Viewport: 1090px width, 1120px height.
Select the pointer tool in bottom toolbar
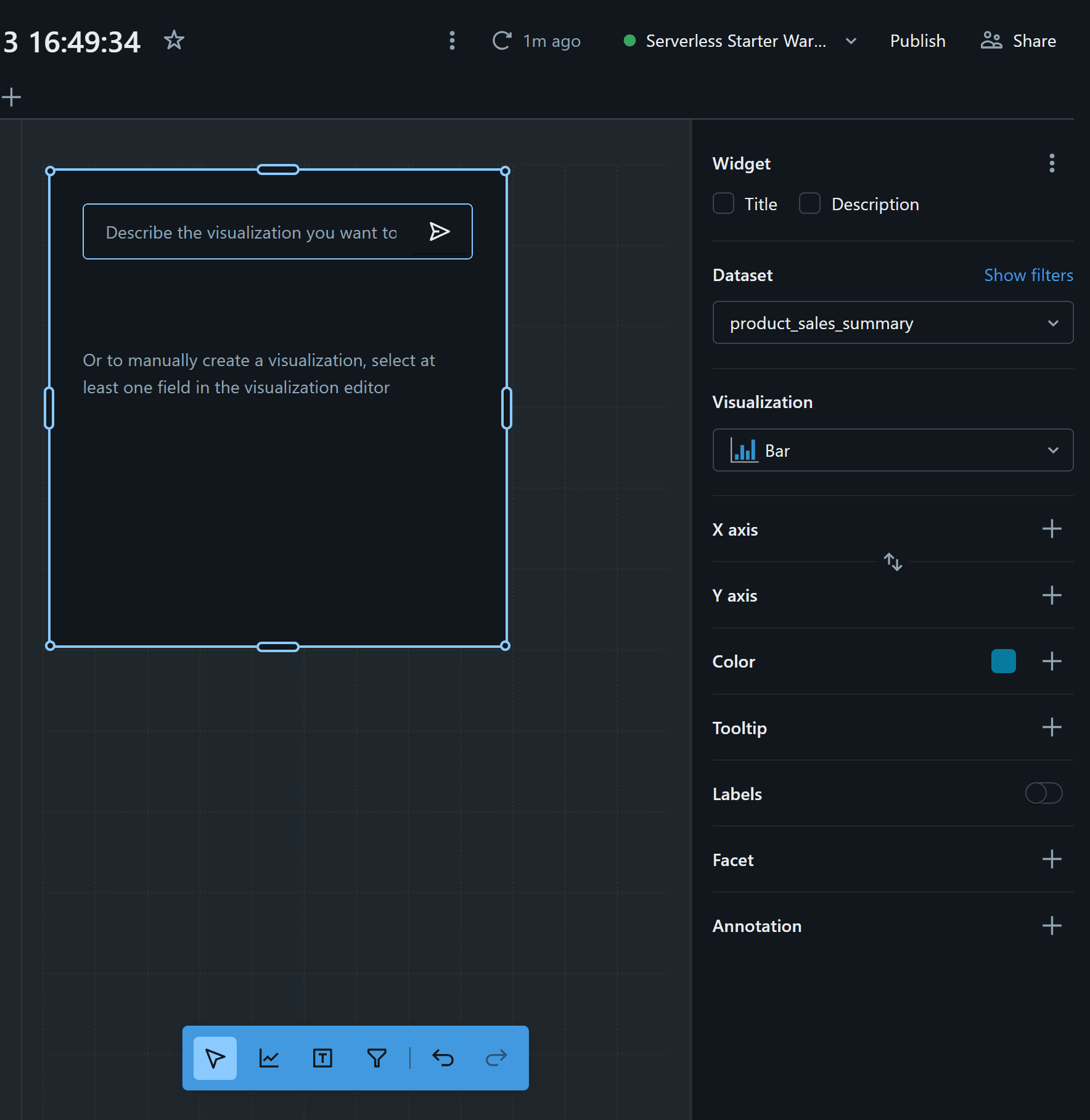tap(215, 1058)
